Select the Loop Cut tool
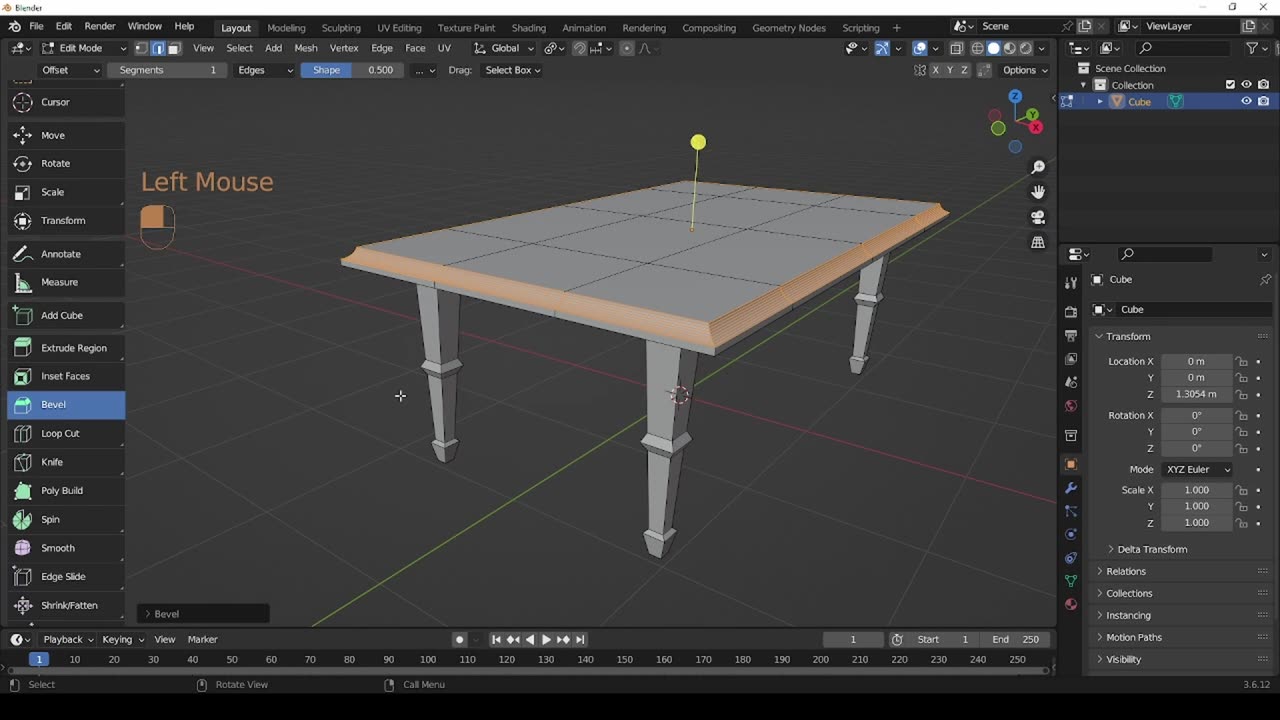The height and width of the screenshot is (720, 1280). [66, 433]
